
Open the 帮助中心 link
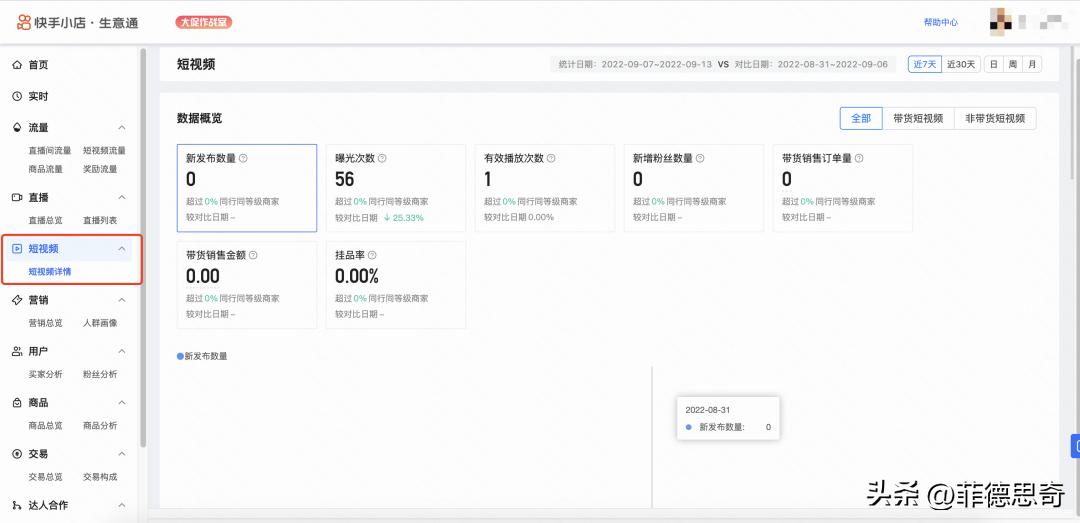[941, 23]
